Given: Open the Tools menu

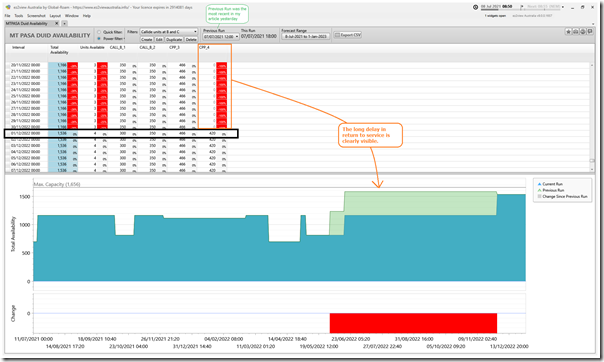Looking at the screenshot, I should click(18, 16).
